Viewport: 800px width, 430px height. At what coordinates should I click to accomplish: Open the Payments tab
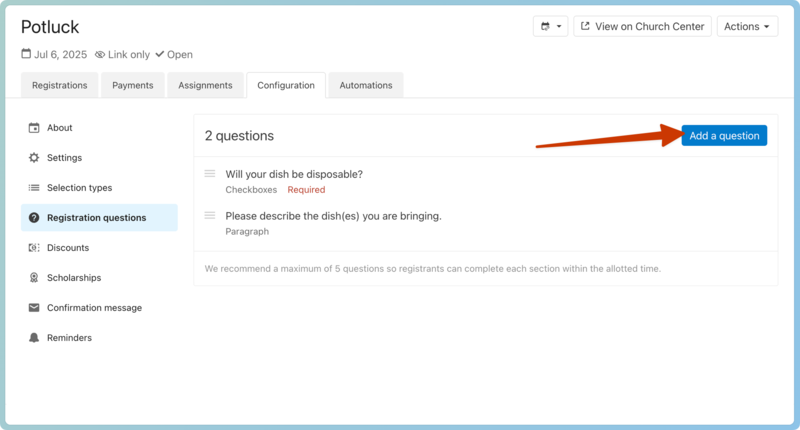coord(132,86)
